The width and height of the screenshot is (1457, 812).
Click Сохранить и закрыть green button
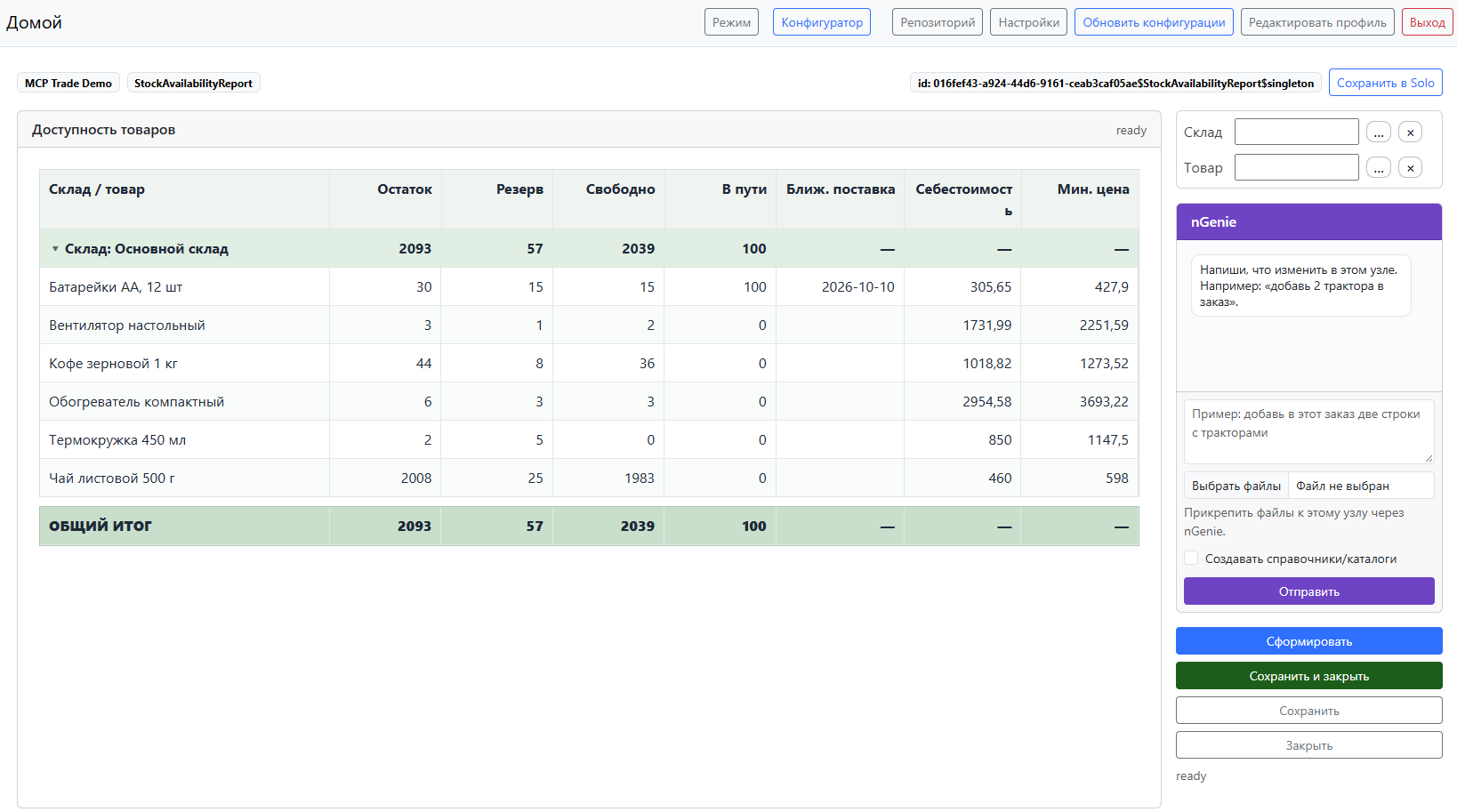[1308, 676]
